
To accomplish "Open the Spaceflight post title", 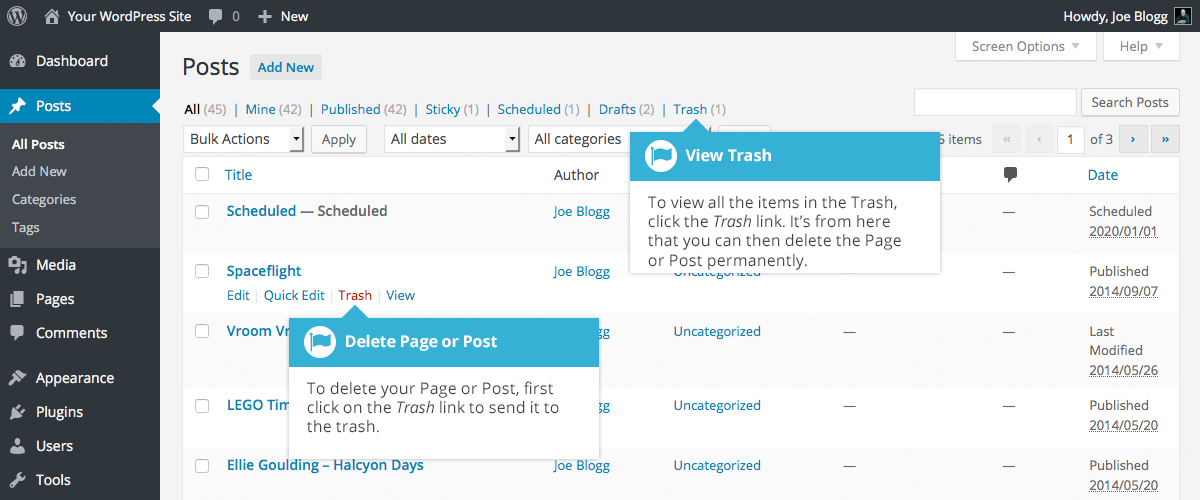I will [x=264, y=271].
